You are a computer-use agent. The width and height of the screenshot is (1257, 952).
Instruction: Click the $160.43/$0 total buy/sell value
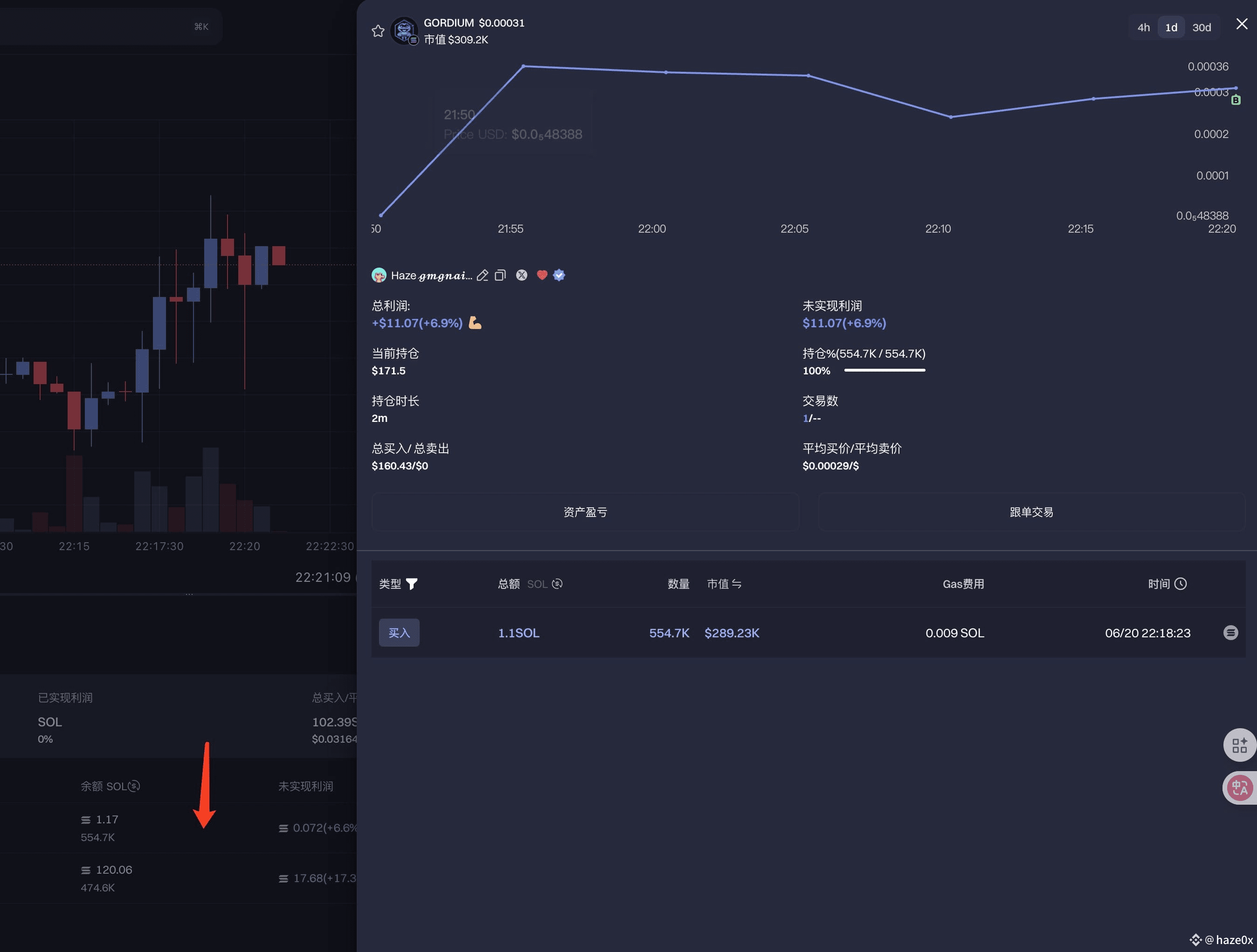click(x=400, y=466)
